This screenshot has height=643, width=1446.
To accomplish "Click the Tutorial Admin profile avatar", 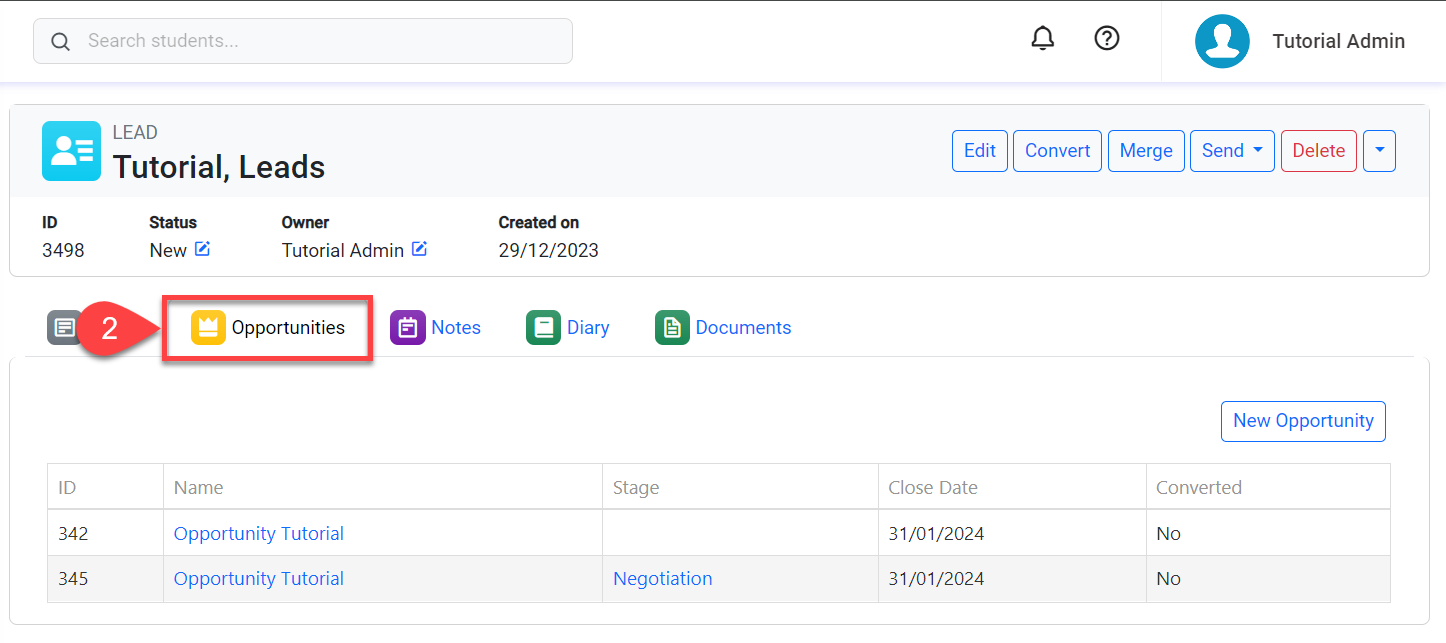I will tap(1222, 41).
